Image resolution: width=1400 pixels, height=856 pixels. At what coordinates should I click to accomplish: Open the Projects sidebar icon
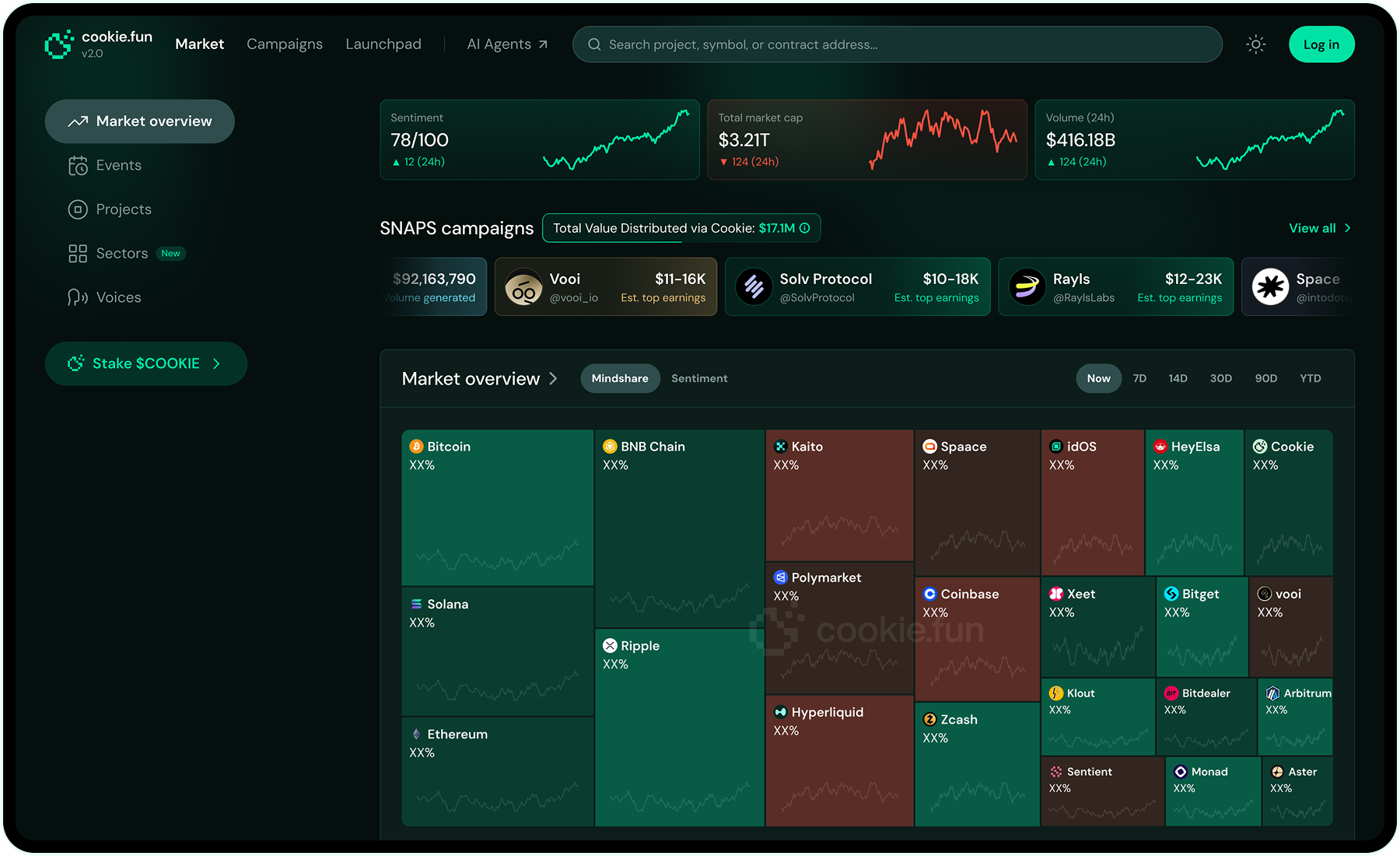(78, 209)
